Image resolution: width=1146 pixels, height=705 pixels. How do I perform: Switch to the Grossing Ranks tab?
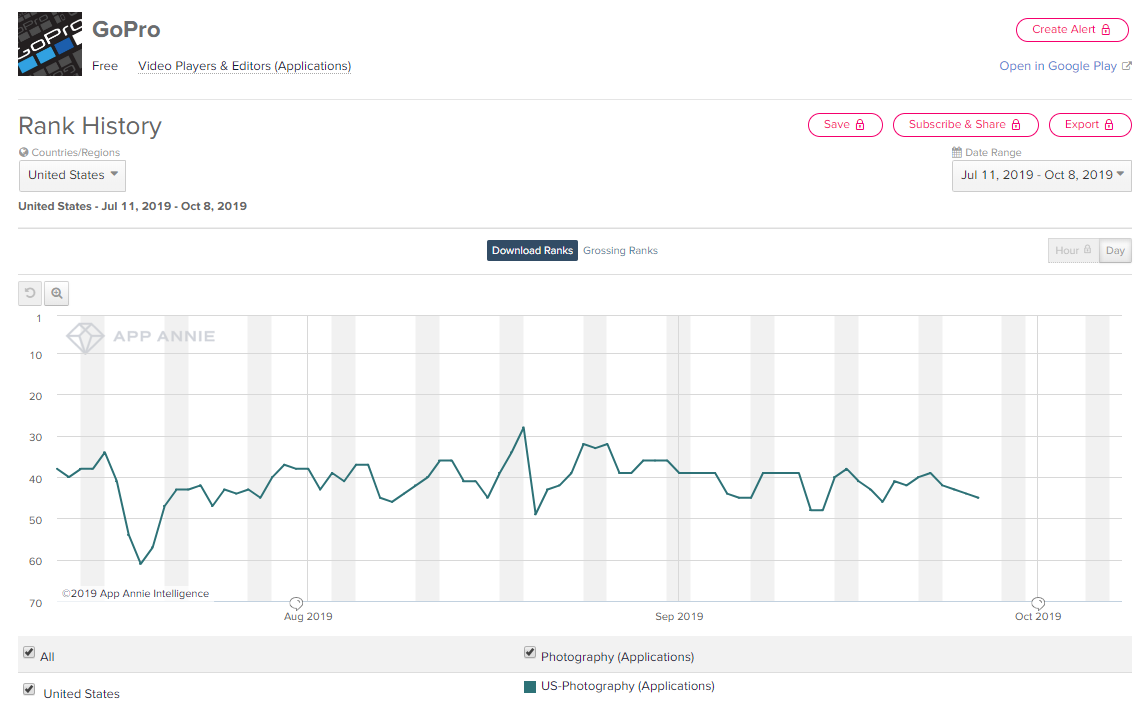coord(621,251)
